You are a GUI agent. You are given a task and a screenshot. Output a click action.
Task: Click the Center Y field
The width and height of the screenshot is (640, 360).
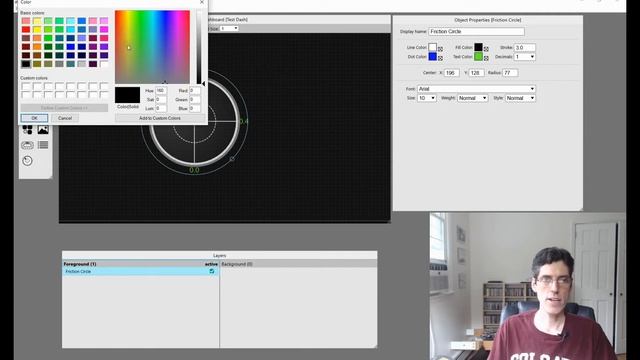tap(476, 73)
